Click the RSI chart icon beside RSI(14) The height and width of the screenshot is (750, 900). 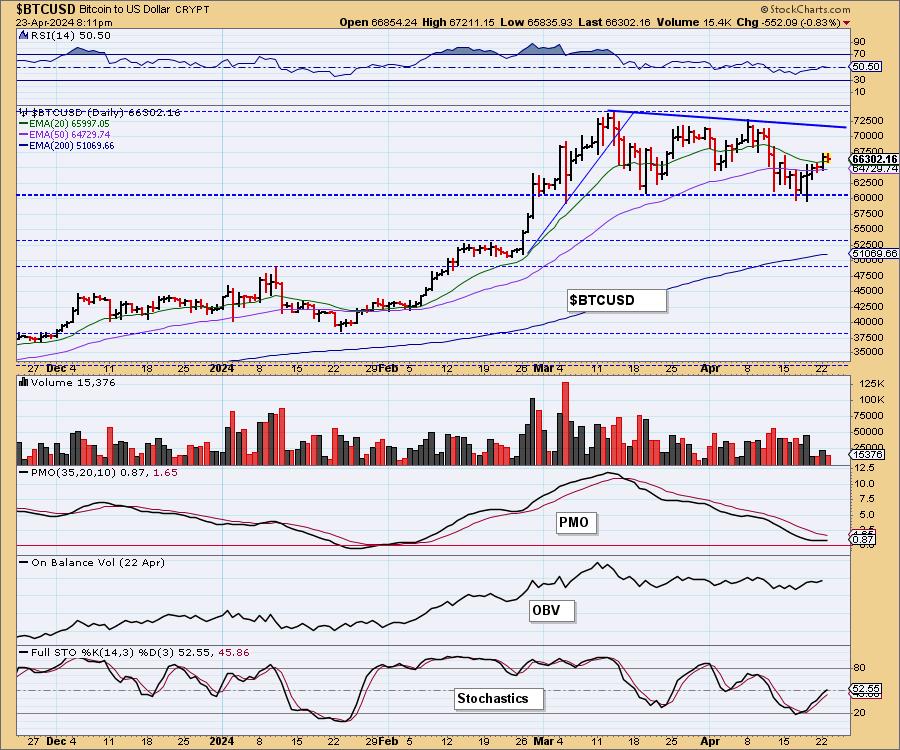(x=24, y=35)
